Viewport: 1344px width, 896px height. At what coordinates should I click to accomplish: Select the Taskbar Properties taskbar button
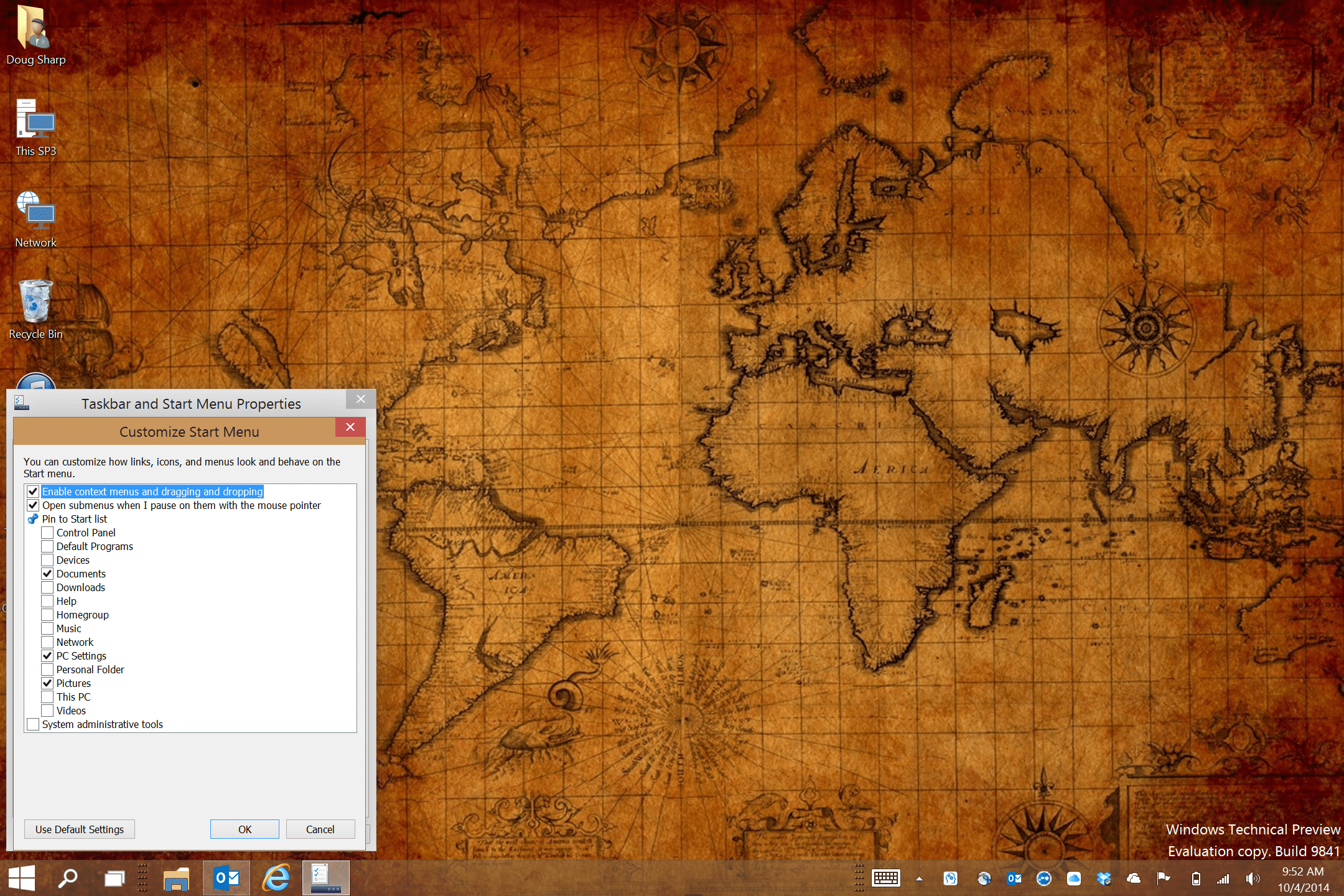tap(326, 878)
